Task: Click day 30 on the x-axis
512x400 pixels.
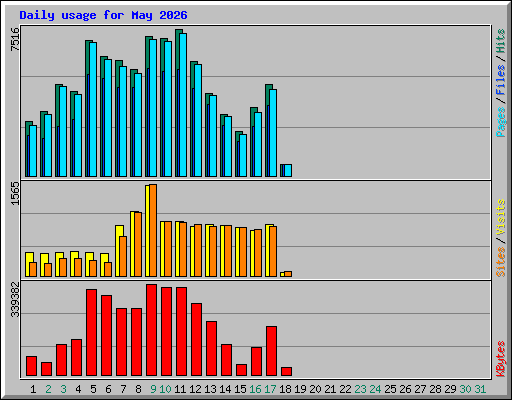Action: (465, 389)
